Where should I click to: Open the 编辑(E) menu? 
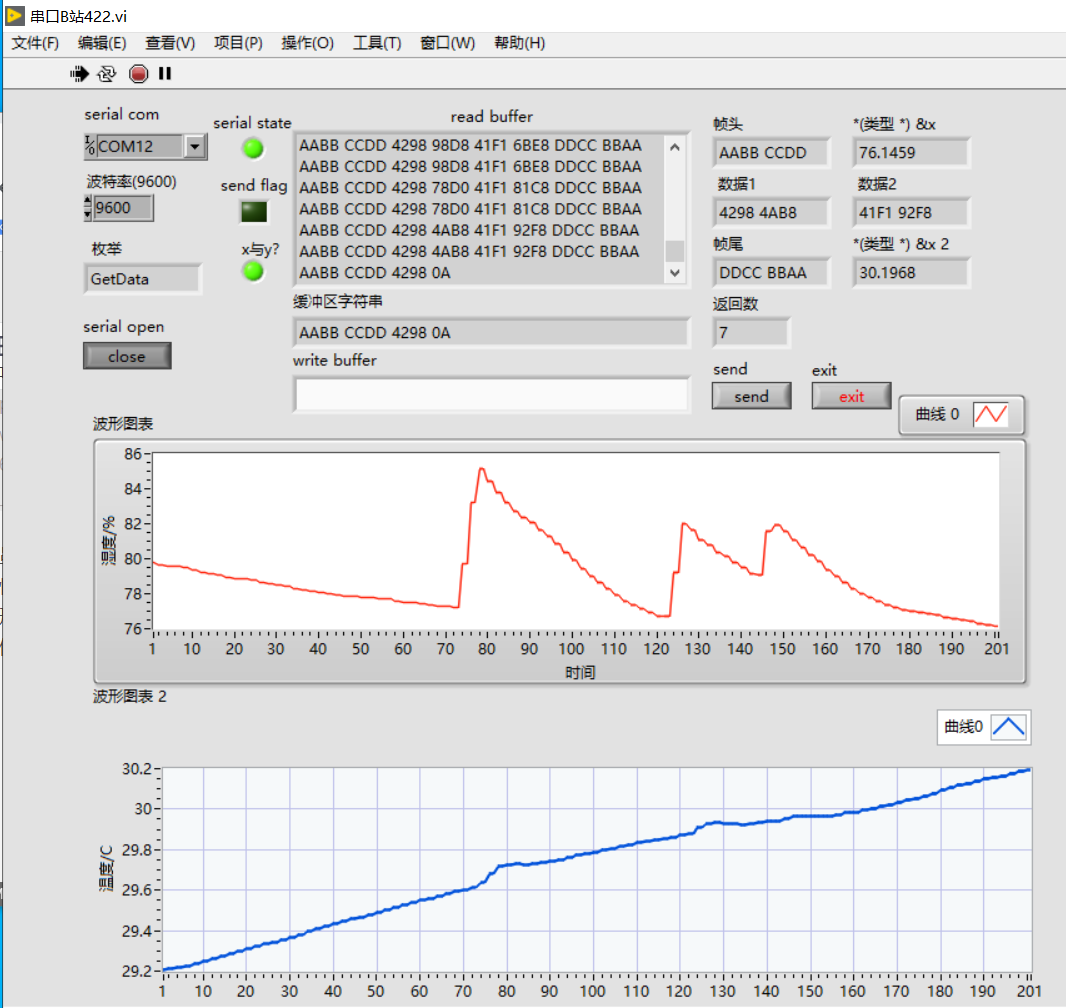(102, 43)
